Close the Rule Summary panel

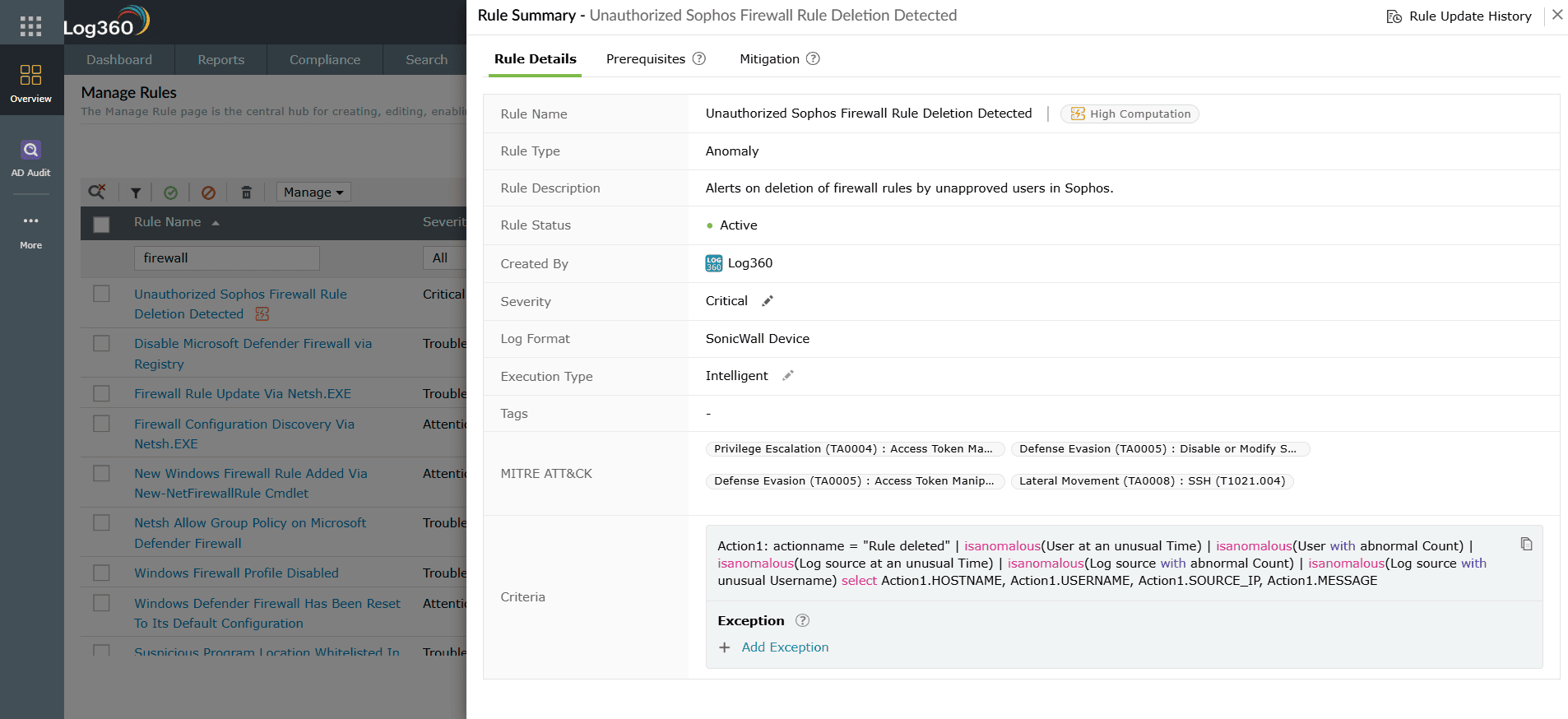click(x=1557, y=15)
